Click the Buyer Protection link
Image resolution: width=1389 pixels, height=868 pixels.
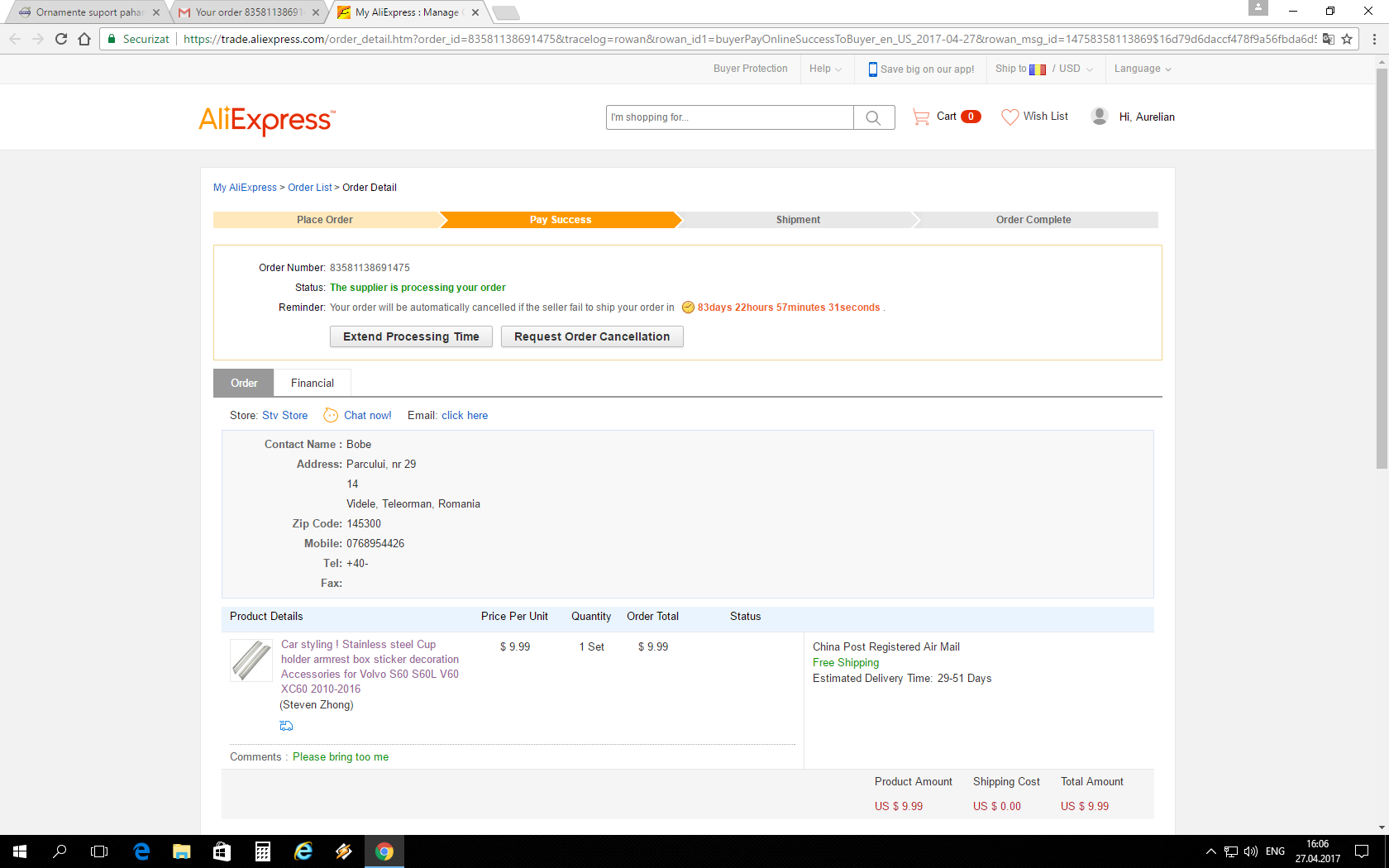click(751, 69)
